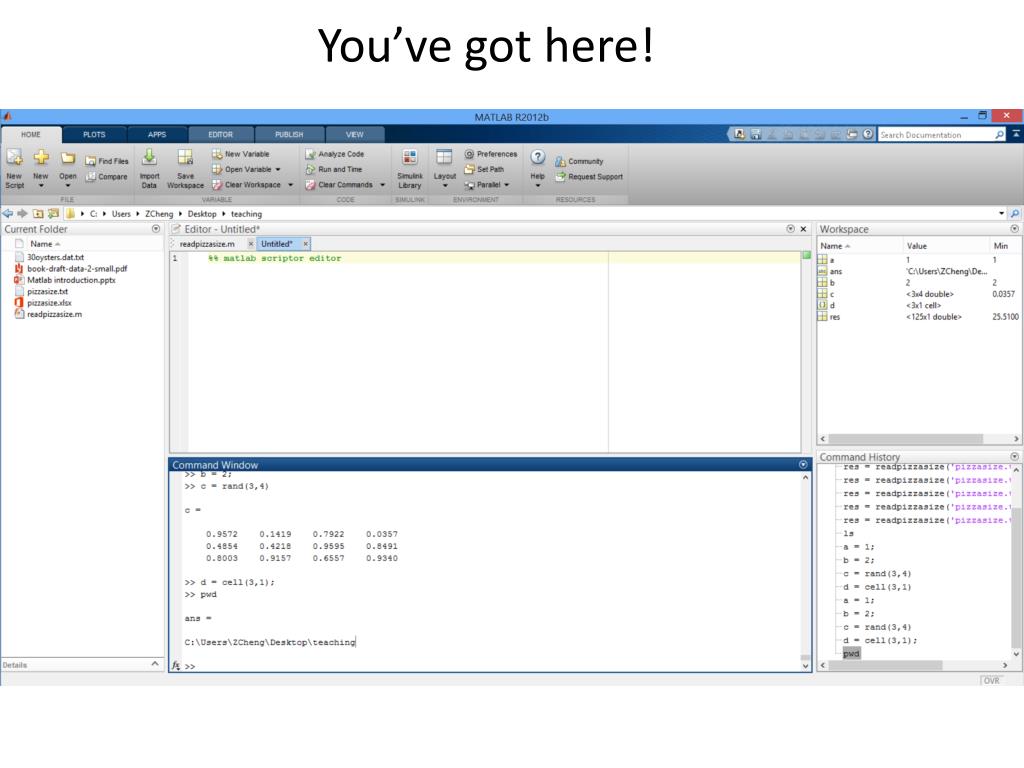Open the Command History actions menu

(1014, 456)
